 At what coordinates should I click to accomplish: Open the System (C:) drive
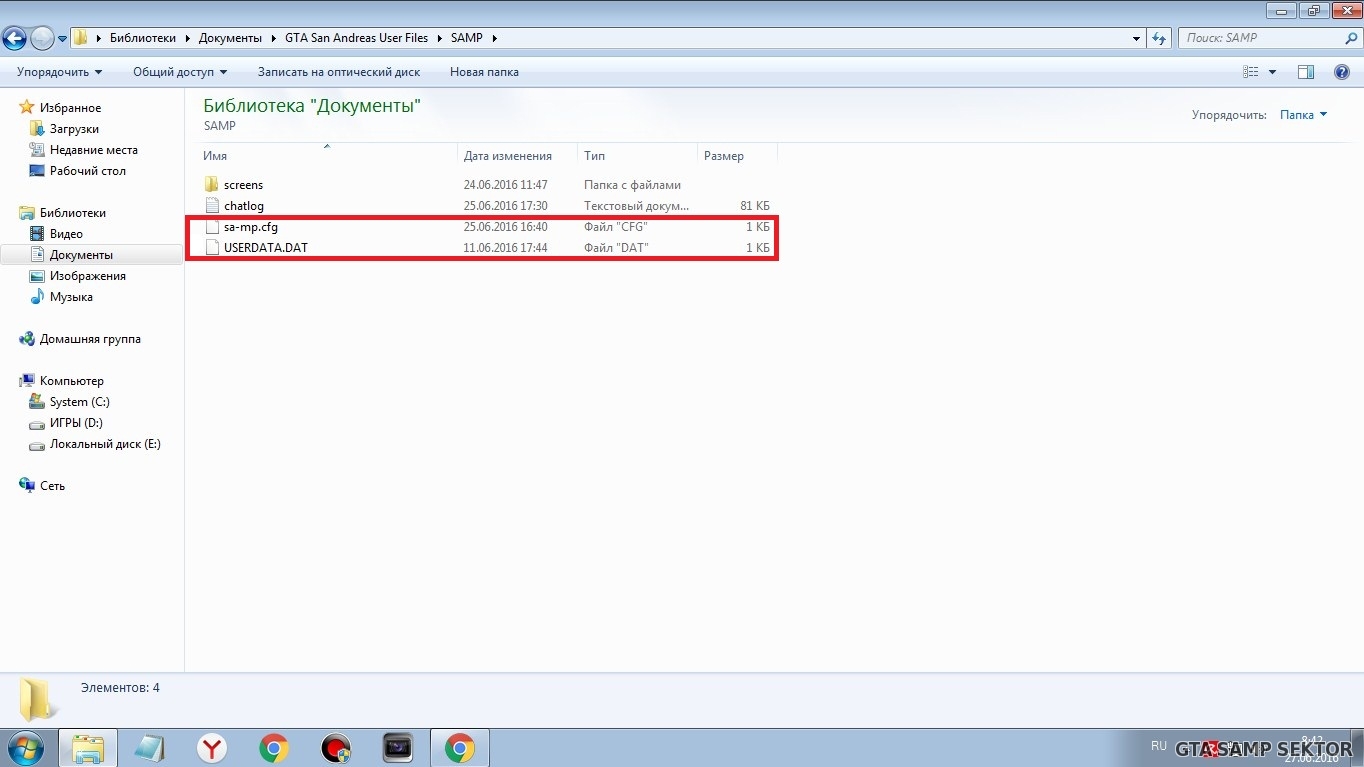(x=80, y=402)
